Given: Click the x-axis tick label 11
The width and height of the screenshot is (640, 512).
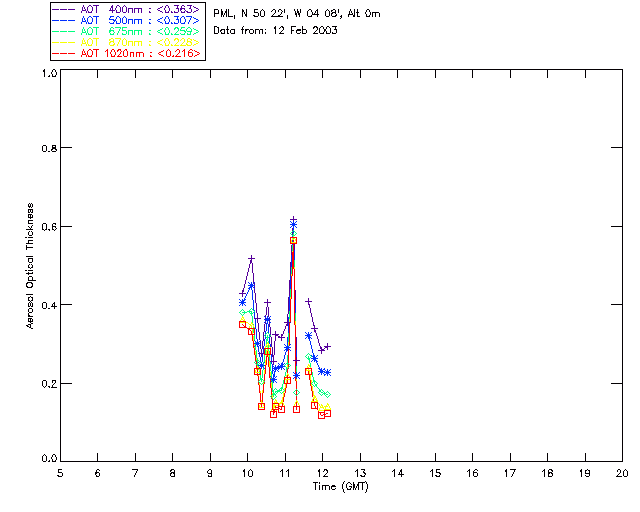Looking at the screenshot, I should (285, 473).
